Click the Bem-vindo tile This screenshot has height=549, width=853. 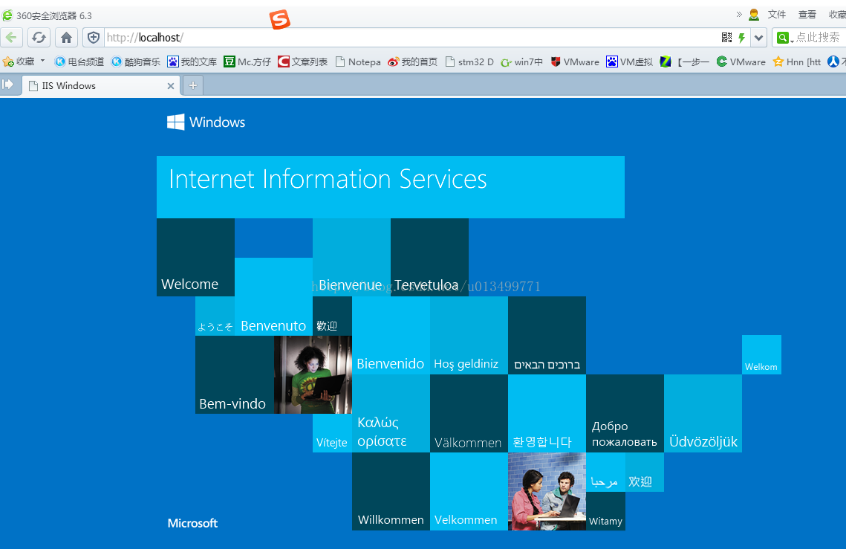click(234, 375)
